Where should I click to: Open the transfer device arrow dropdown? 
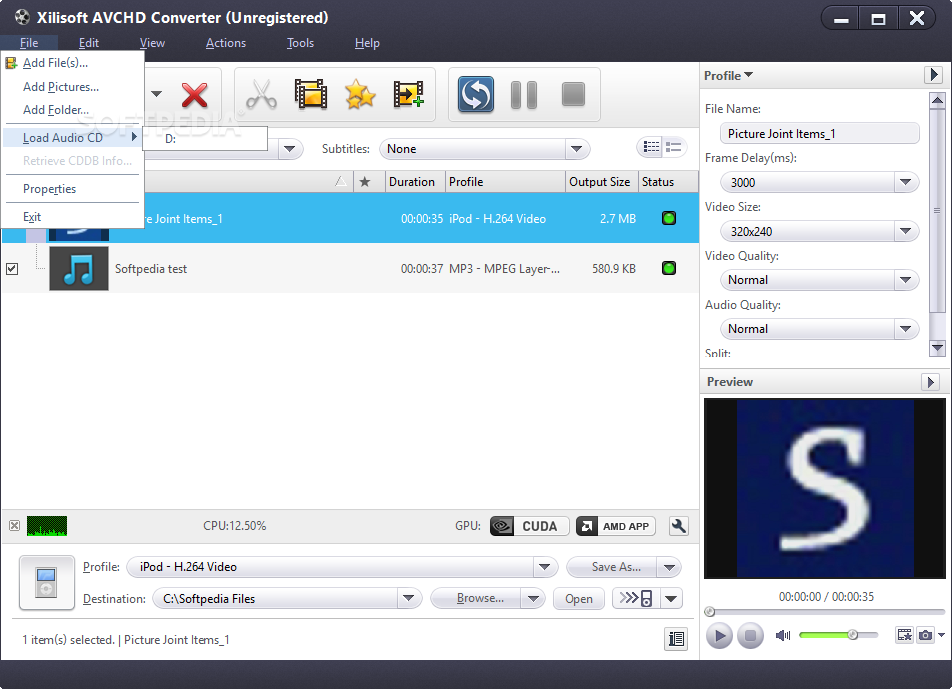(671, 598)
